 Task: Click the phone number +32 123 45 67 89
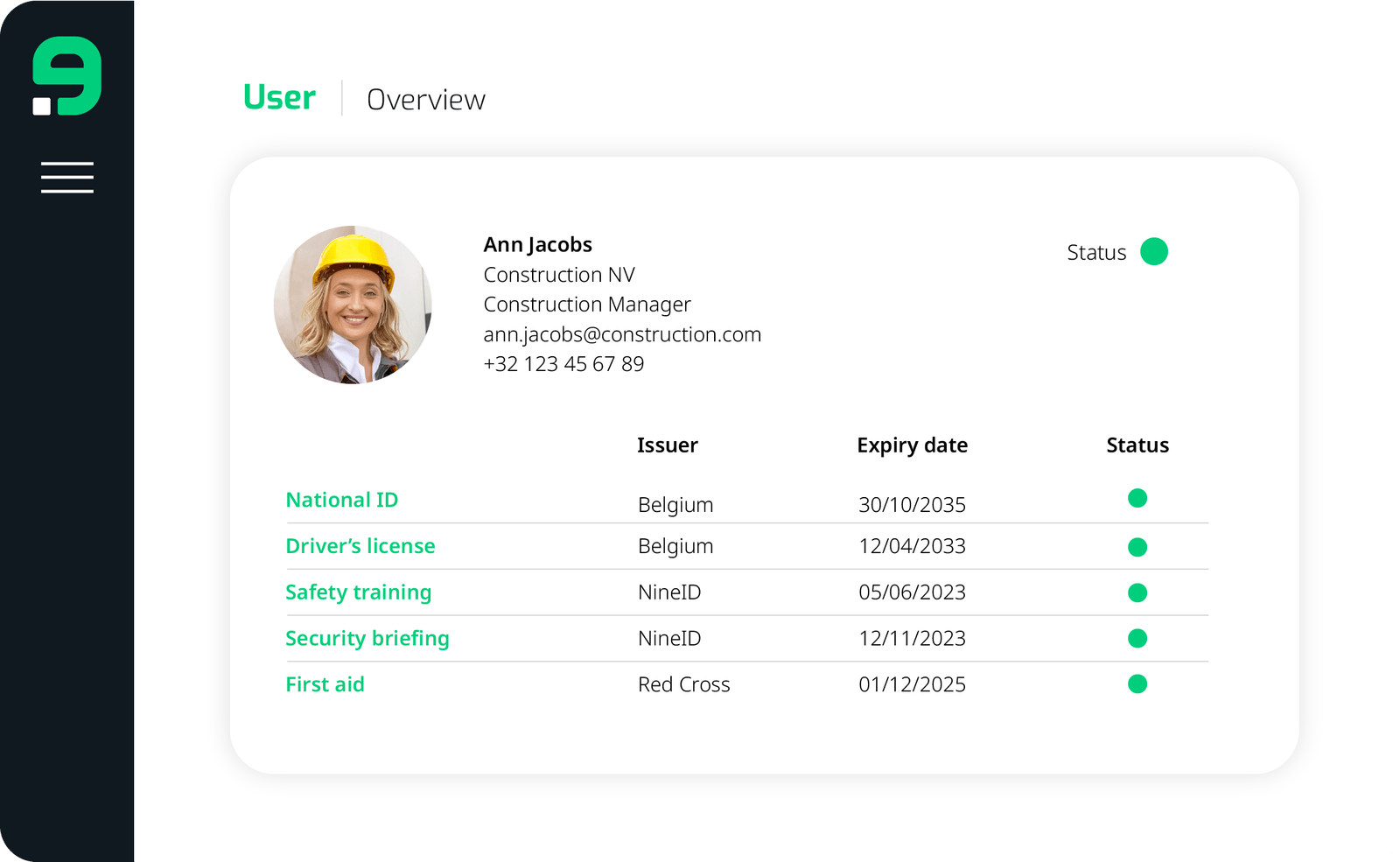(x=563, y=363)
